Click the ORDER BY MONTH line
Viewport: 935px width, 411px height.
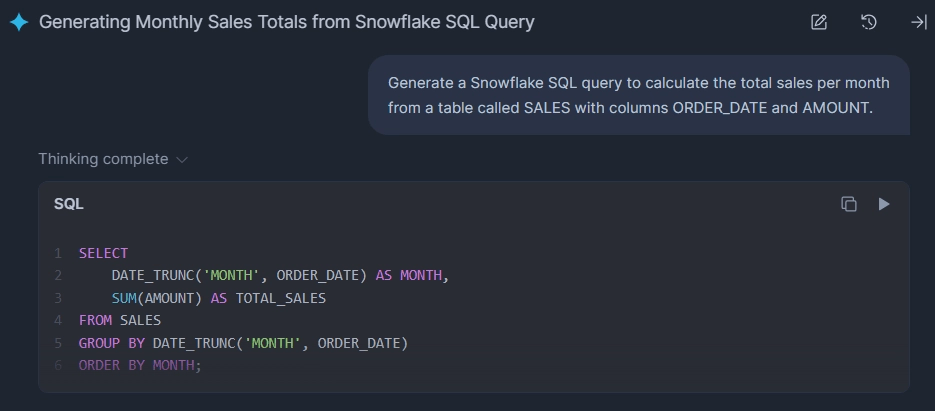point(140,366)
